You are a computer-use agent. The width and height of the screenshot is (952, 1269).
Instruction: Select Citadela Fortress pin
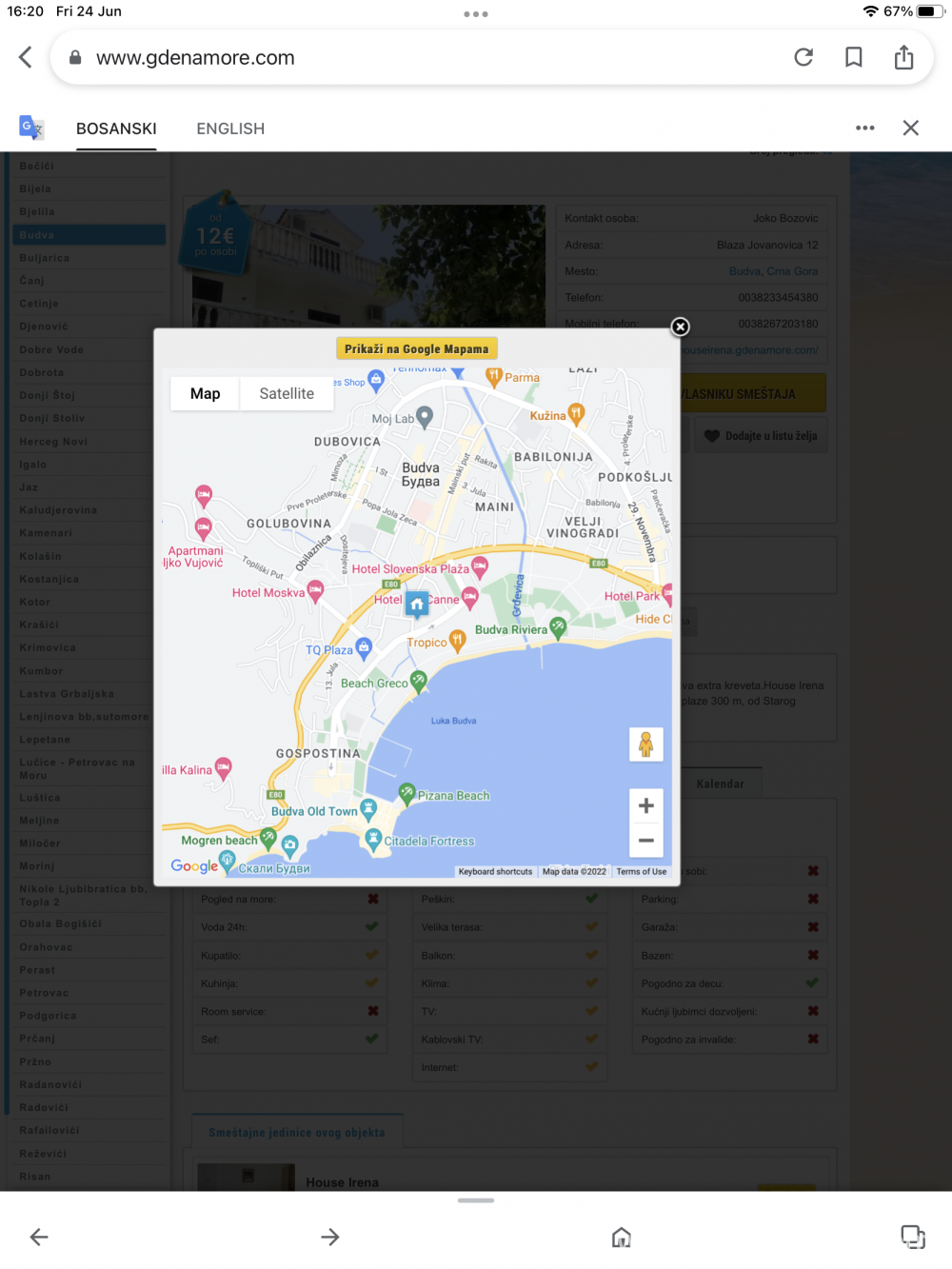373,839
